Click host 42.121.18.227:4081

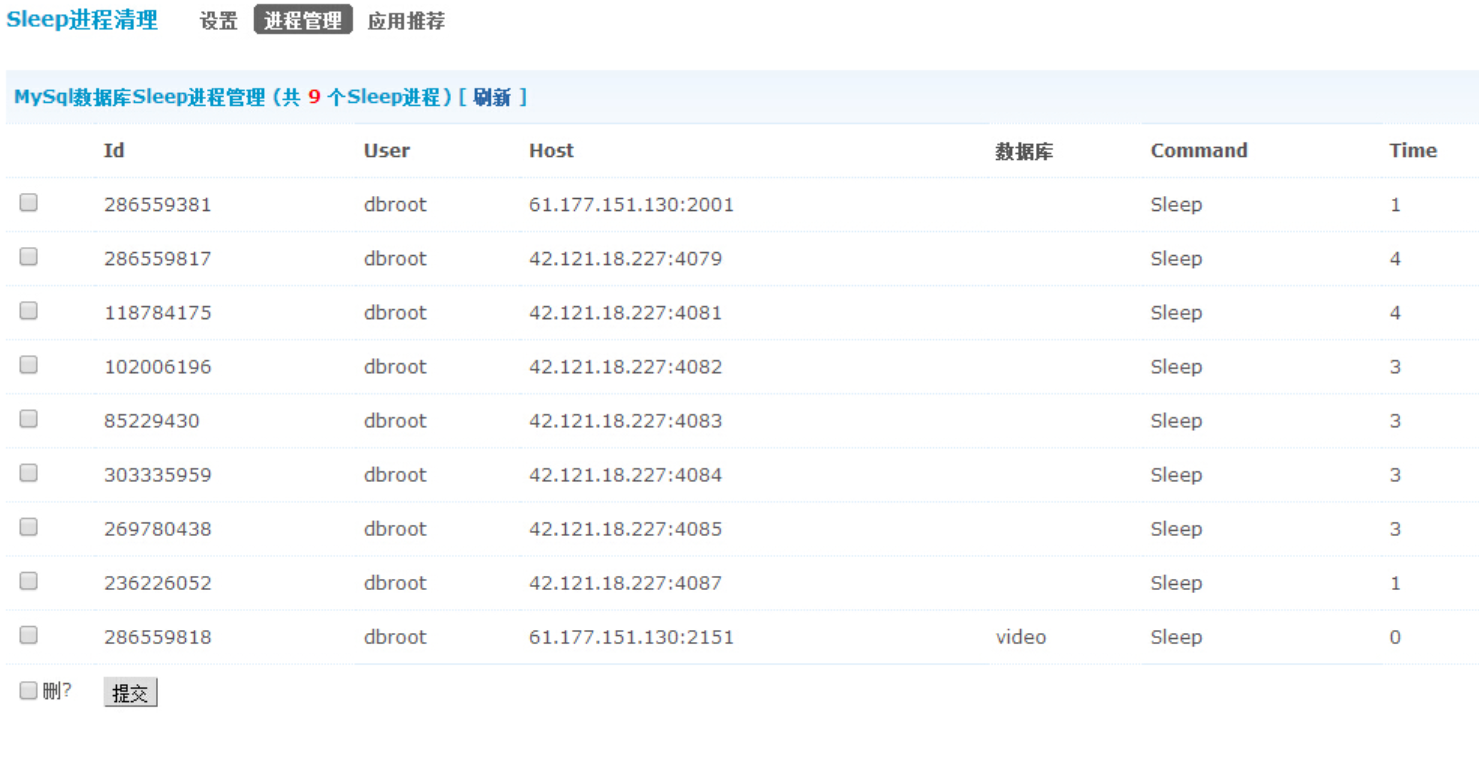coord(625,313)
